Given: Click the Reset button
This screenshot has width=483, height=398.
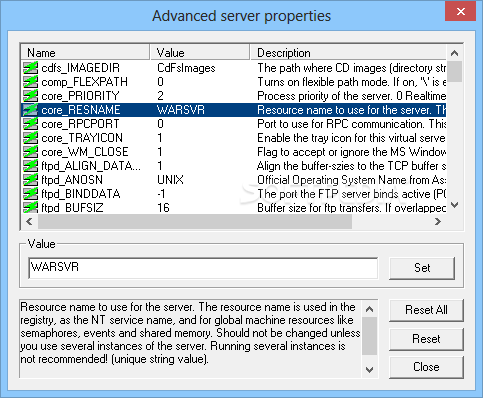Looking at the screenshot, I should [x=426, y=339].
